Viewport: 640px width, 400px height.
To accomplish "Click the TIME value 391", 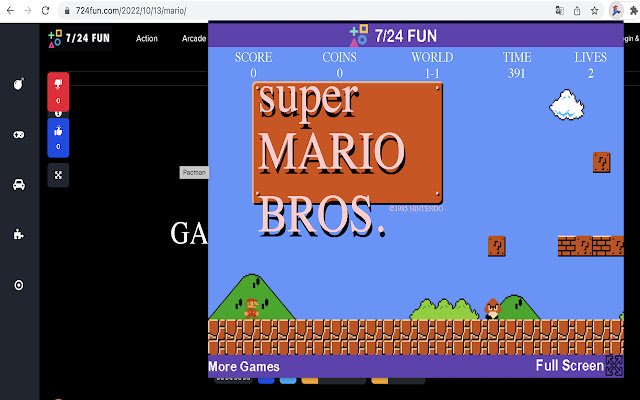I will (516, 73).
